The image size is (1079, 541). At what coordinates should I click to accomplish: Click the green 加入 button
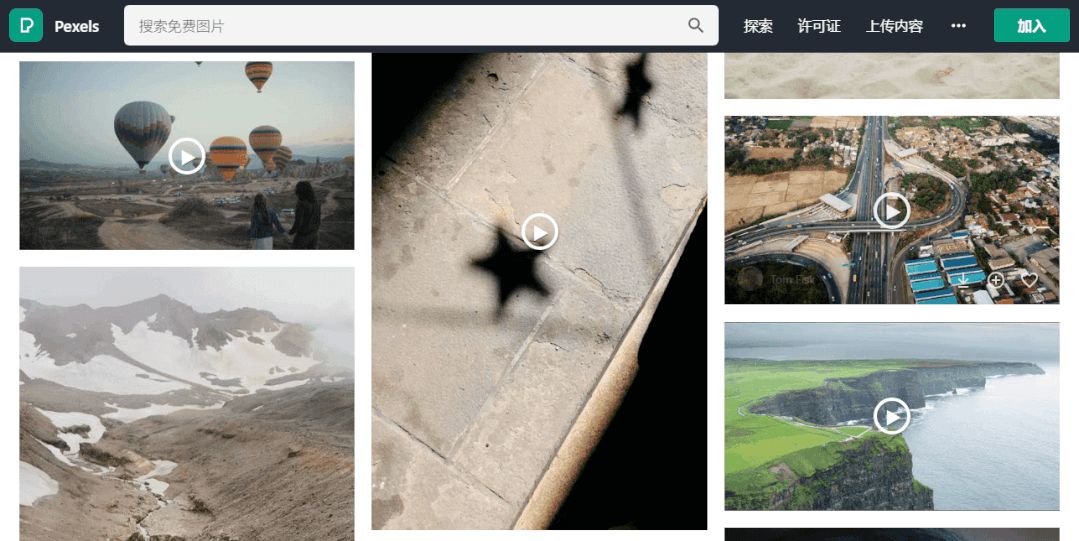click(x=1032, y=25)
